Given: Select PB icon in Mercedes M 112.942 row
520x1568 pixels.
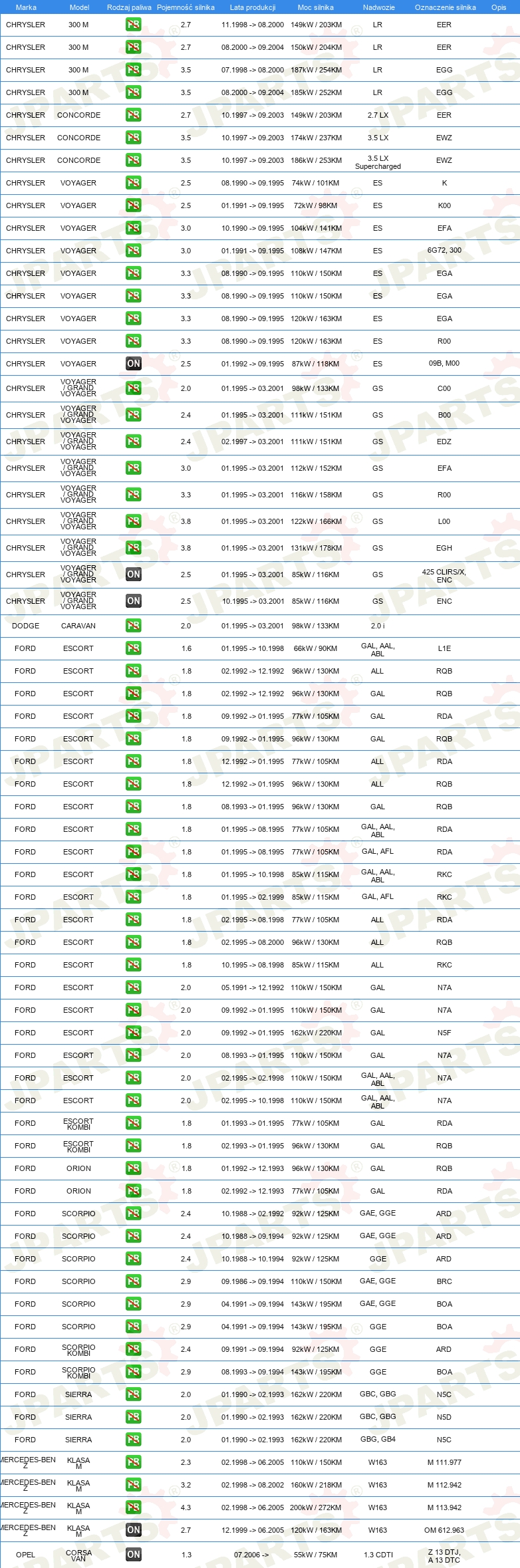Looking at the screenshot, I should click(134, 1485).
